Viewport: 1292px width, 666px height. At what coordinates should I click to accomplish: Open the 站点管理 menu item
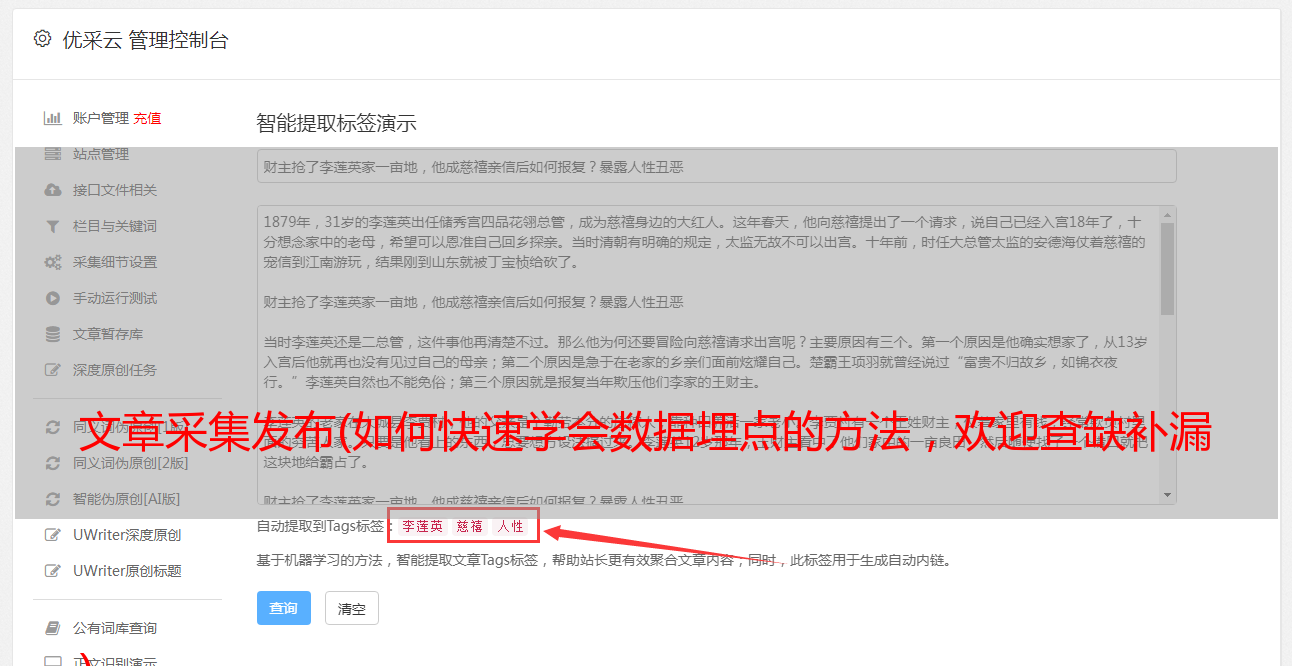[101, 154]
